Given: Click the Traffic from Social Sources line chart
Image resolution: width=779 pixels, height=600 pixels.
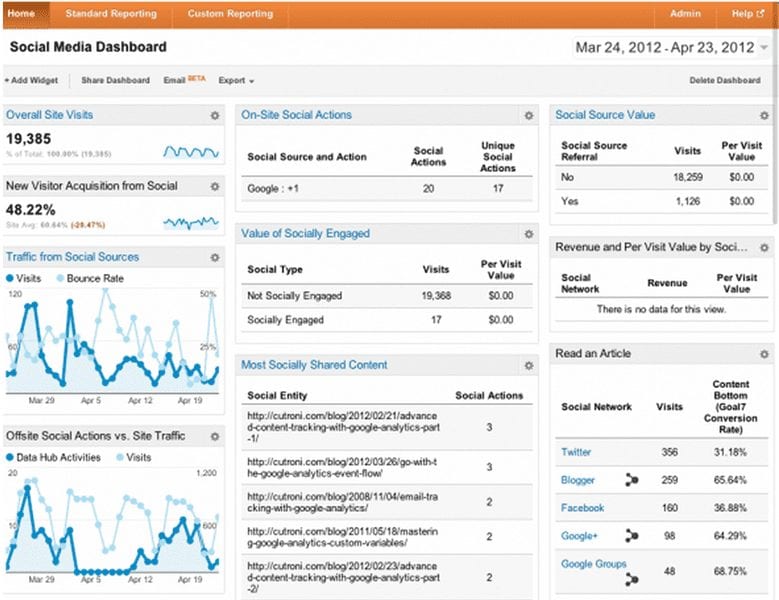Looking at the screenshot, I should (x=112, y=341).
